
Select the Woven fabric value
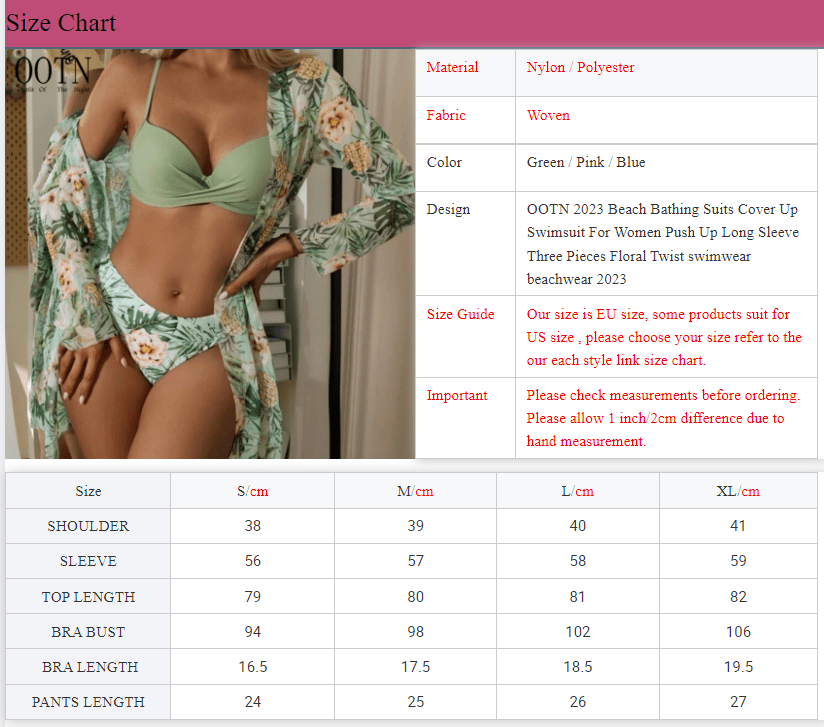548,115
